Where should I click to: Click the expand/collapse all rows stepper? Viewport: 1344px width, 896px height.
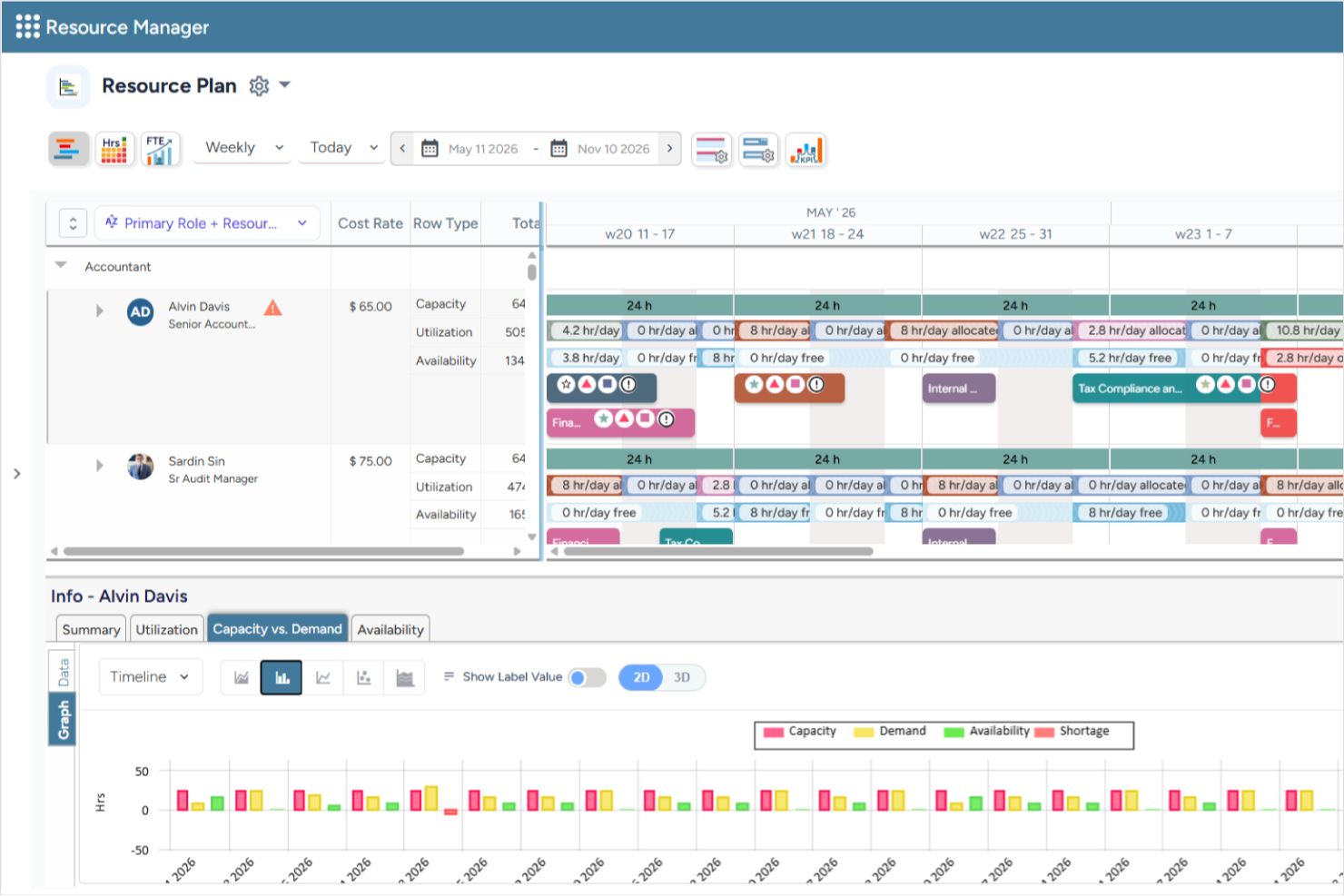tap(73, 223)
